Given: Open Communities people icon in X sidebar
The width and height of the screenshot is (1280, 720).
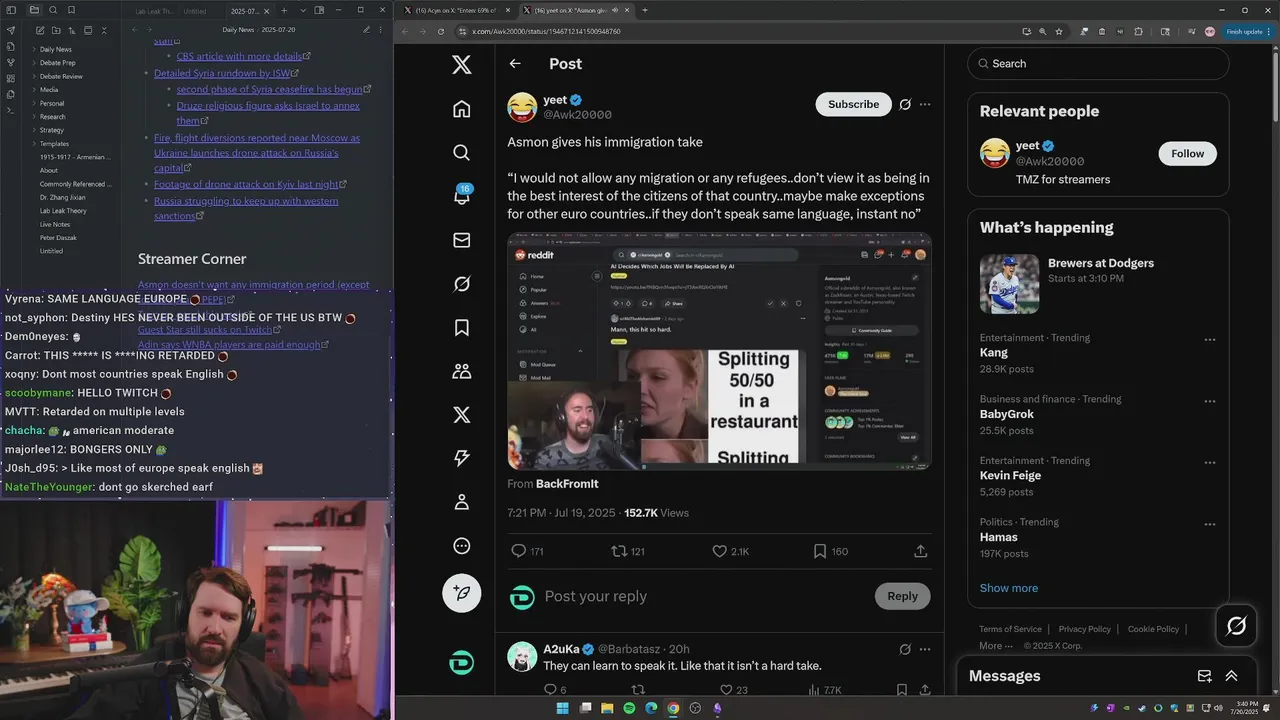Looking at the screenshot, I should (461, 371).
